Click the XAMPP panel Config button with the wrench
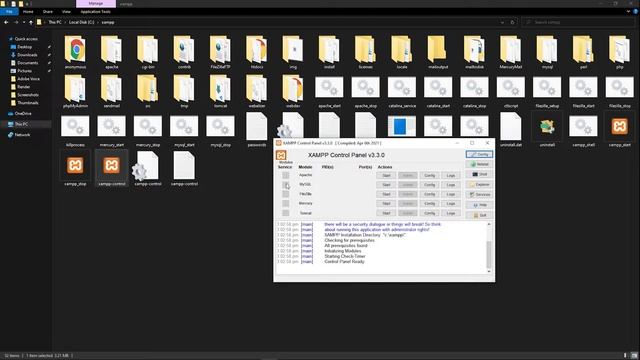The width and height of the screenshot is (640, 360). coord(479,154)
